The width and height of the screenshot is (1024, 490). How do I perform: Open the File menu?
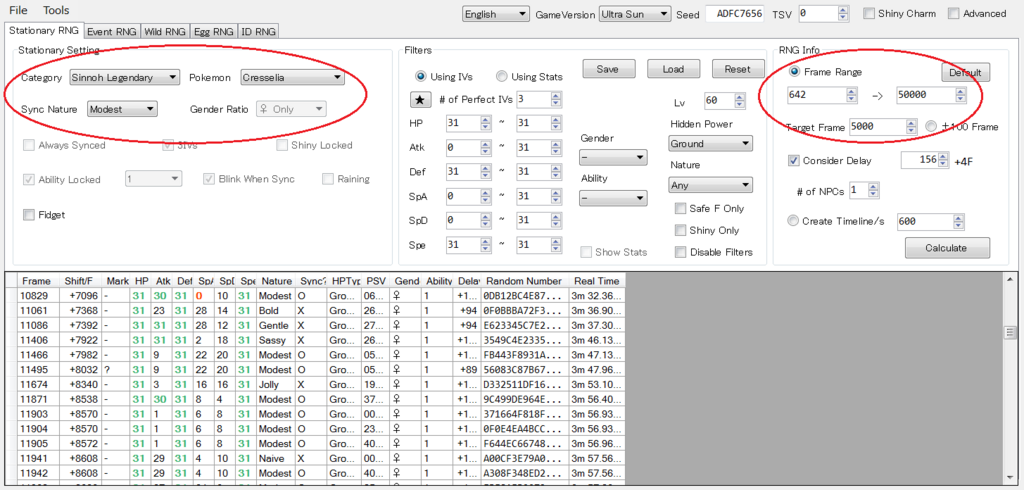click(x=18, y=10)
